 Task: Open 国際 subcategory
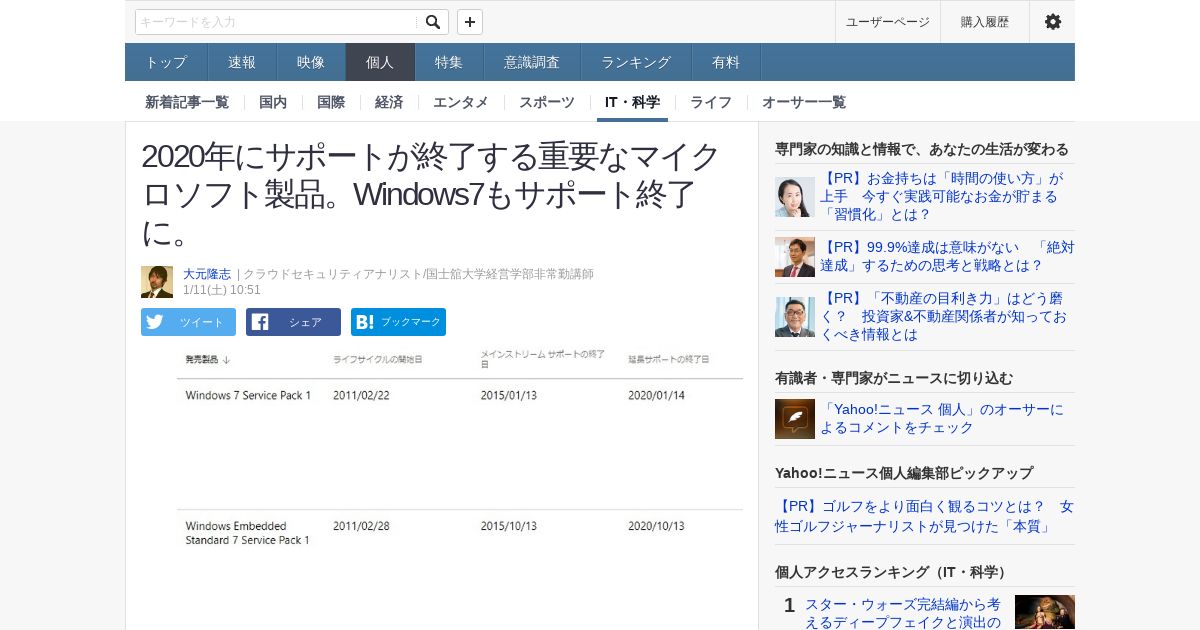click(331, 102)
